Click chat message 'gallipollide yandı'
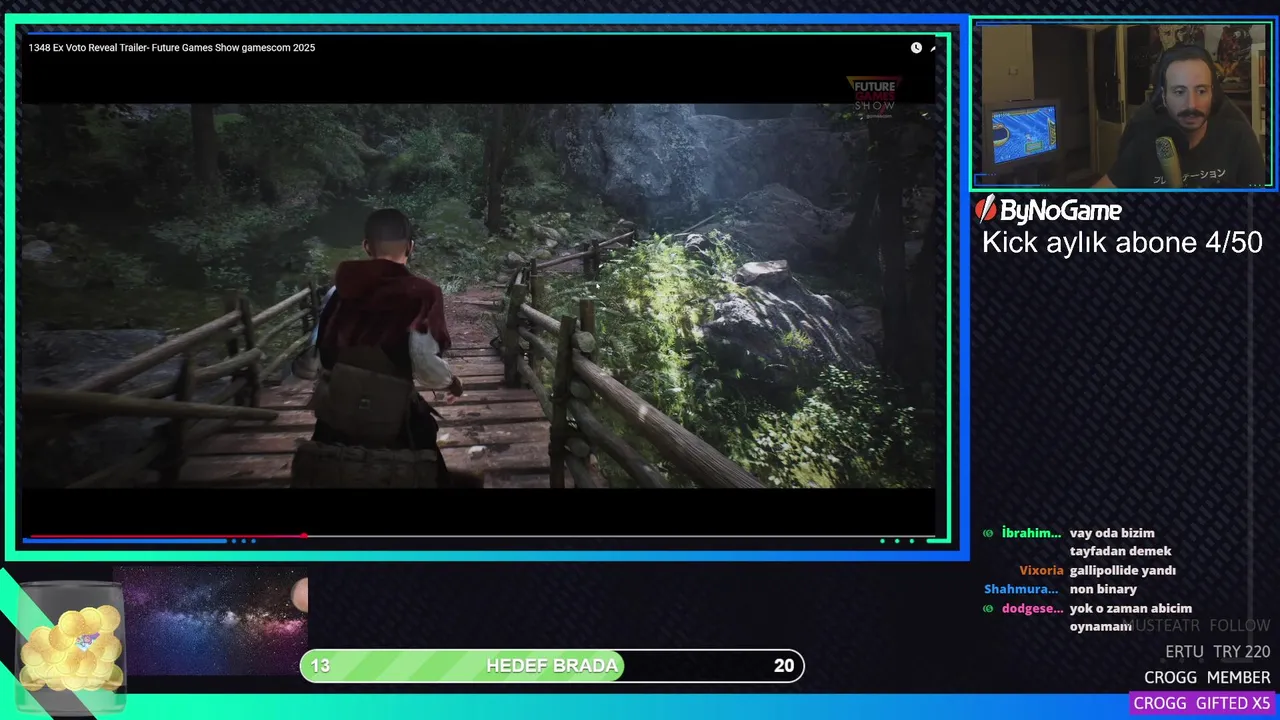The width and height of the screenshot is (1280, 720). [1123, 571]
